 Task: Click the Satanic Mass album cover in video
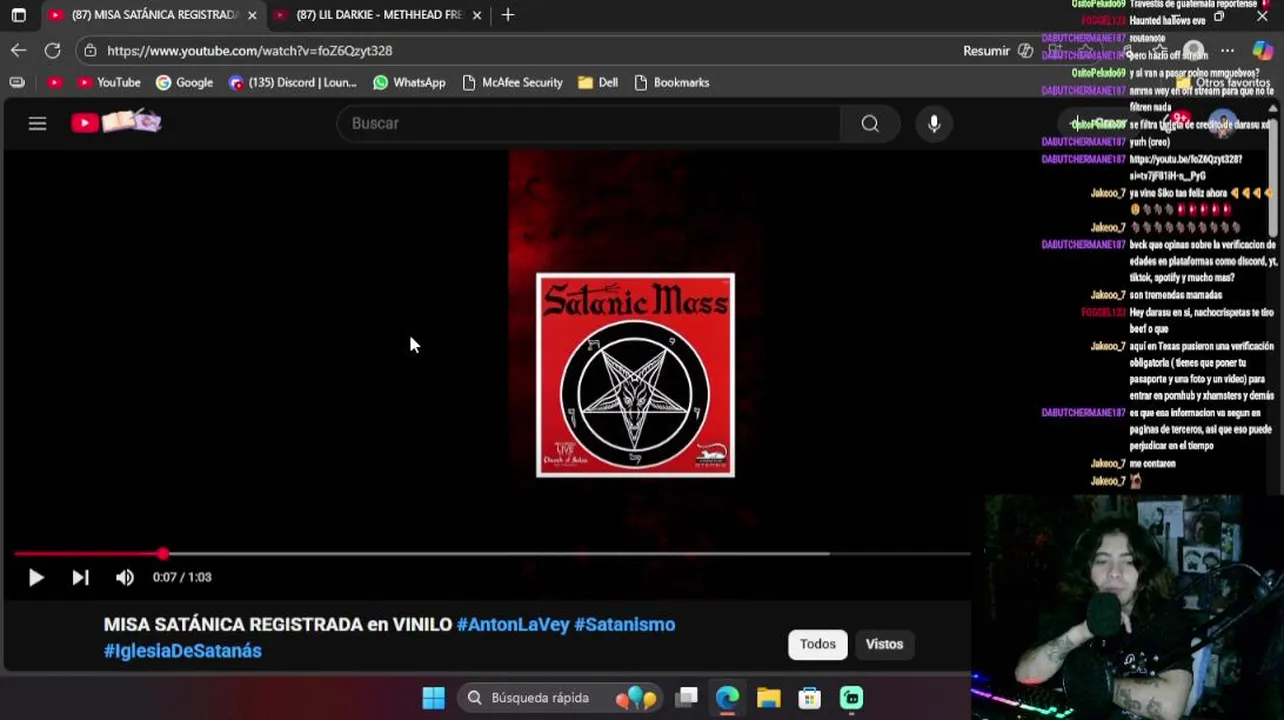pos(635,375)
